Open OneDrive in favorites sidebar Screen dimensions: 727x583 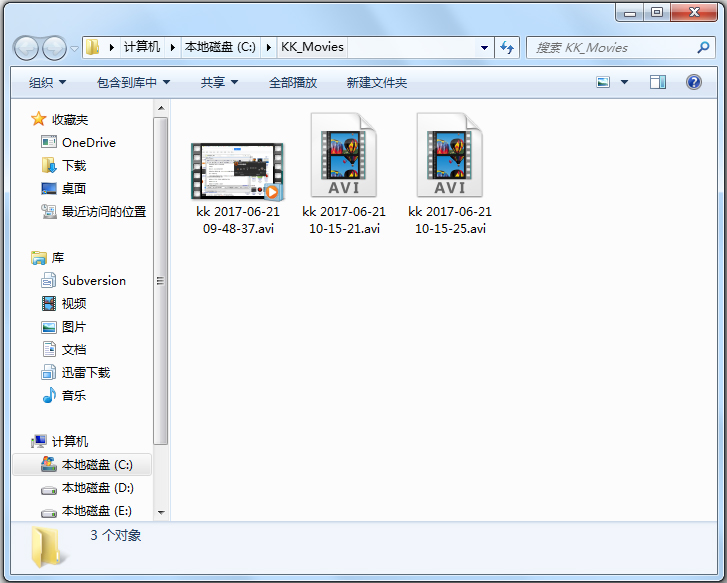pyautogui.click(x=88, y=142)
